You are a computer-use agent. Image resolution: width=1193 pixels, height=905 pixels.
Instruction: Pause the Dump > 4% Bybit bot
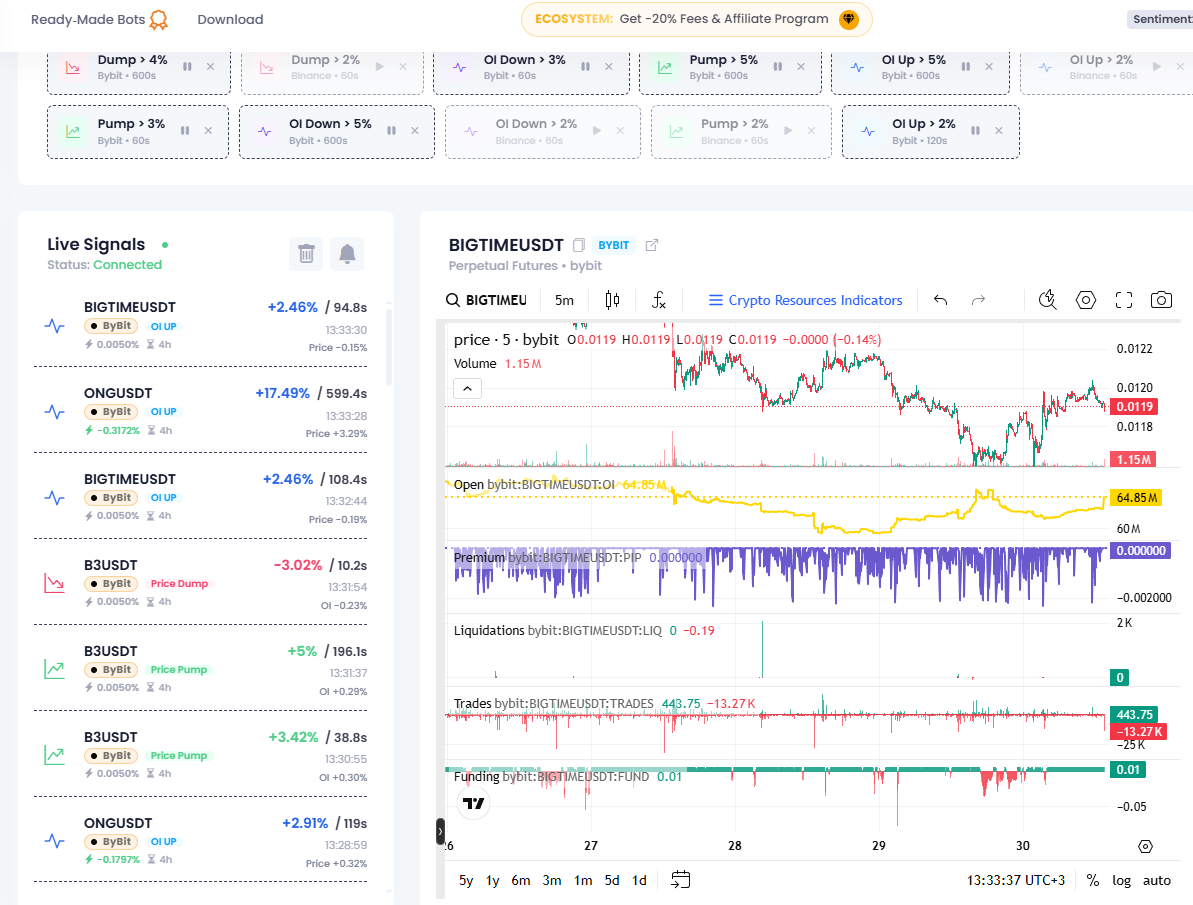(x=187, y=67)
